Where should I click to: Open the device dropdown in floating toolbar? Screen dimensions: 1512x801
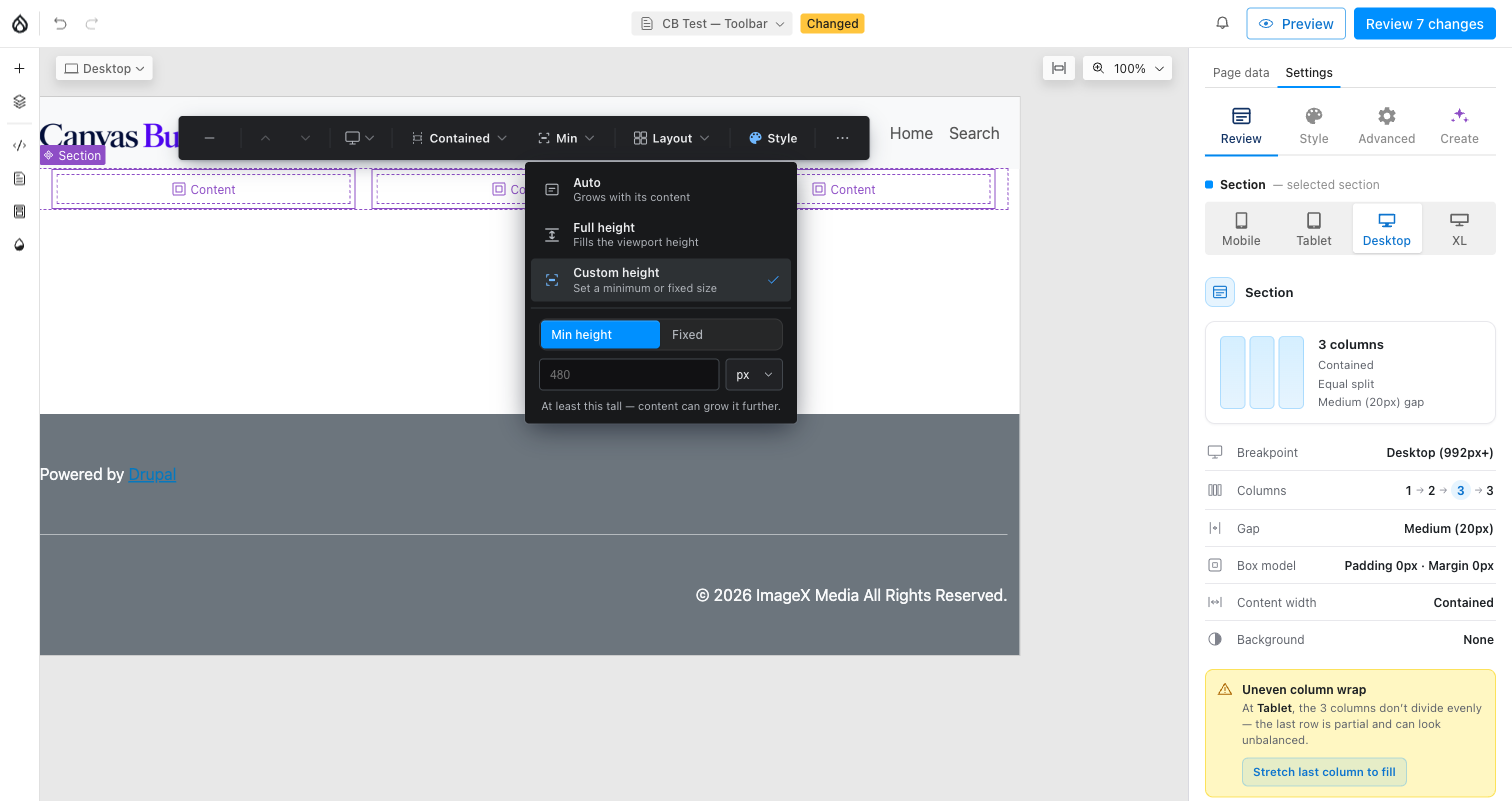[x=360, y=138]
